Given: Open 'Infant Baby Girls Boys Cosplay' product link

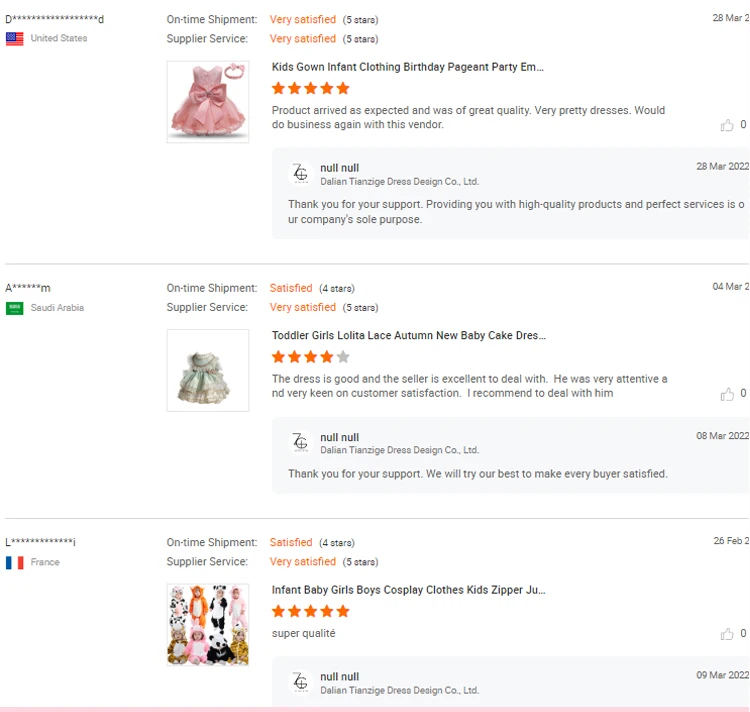Looking at the screenshot, I should coord(409,590).
